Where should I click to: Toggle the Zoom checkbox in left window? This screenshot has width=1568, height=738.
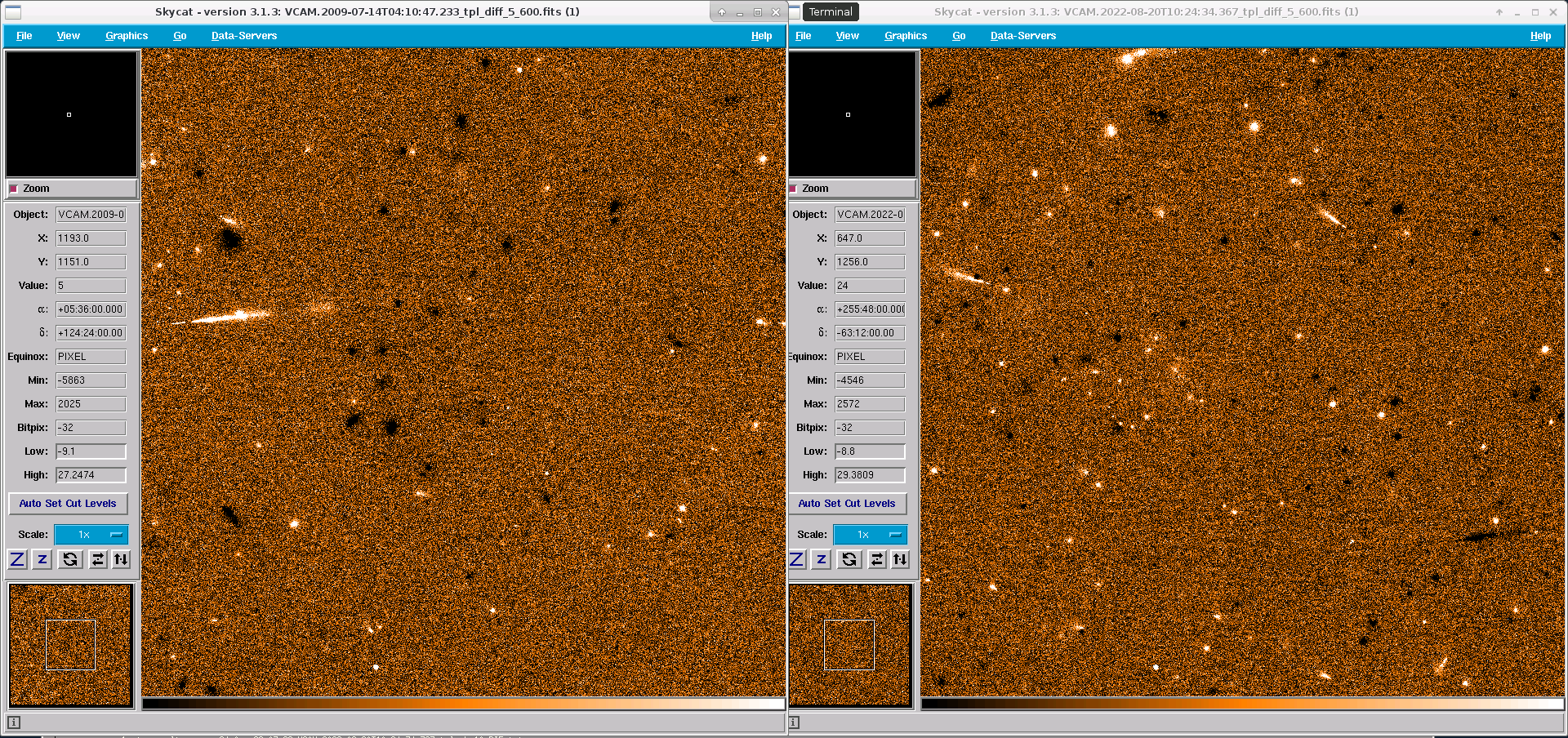click(x=14, y=189)
